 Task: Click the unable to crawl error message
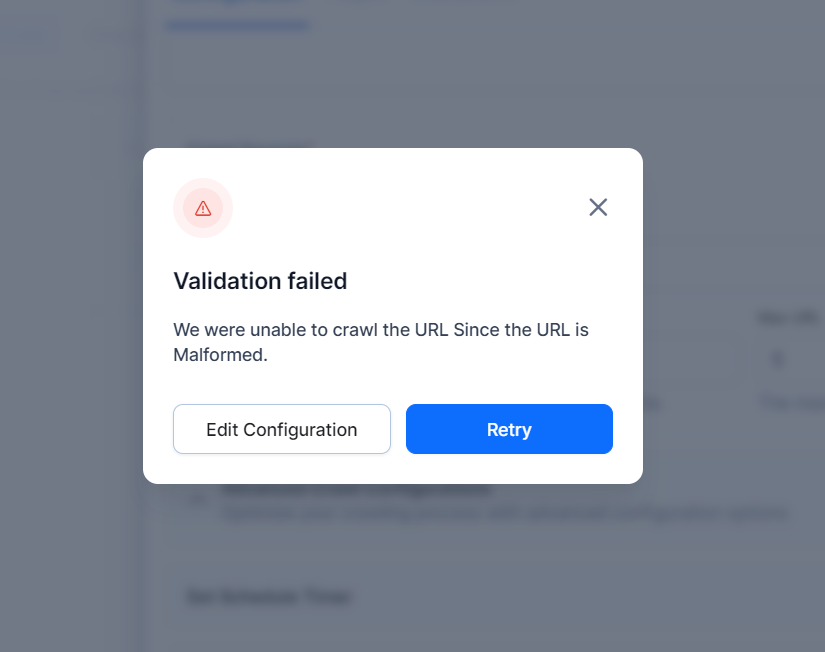(x=381, y=330)
